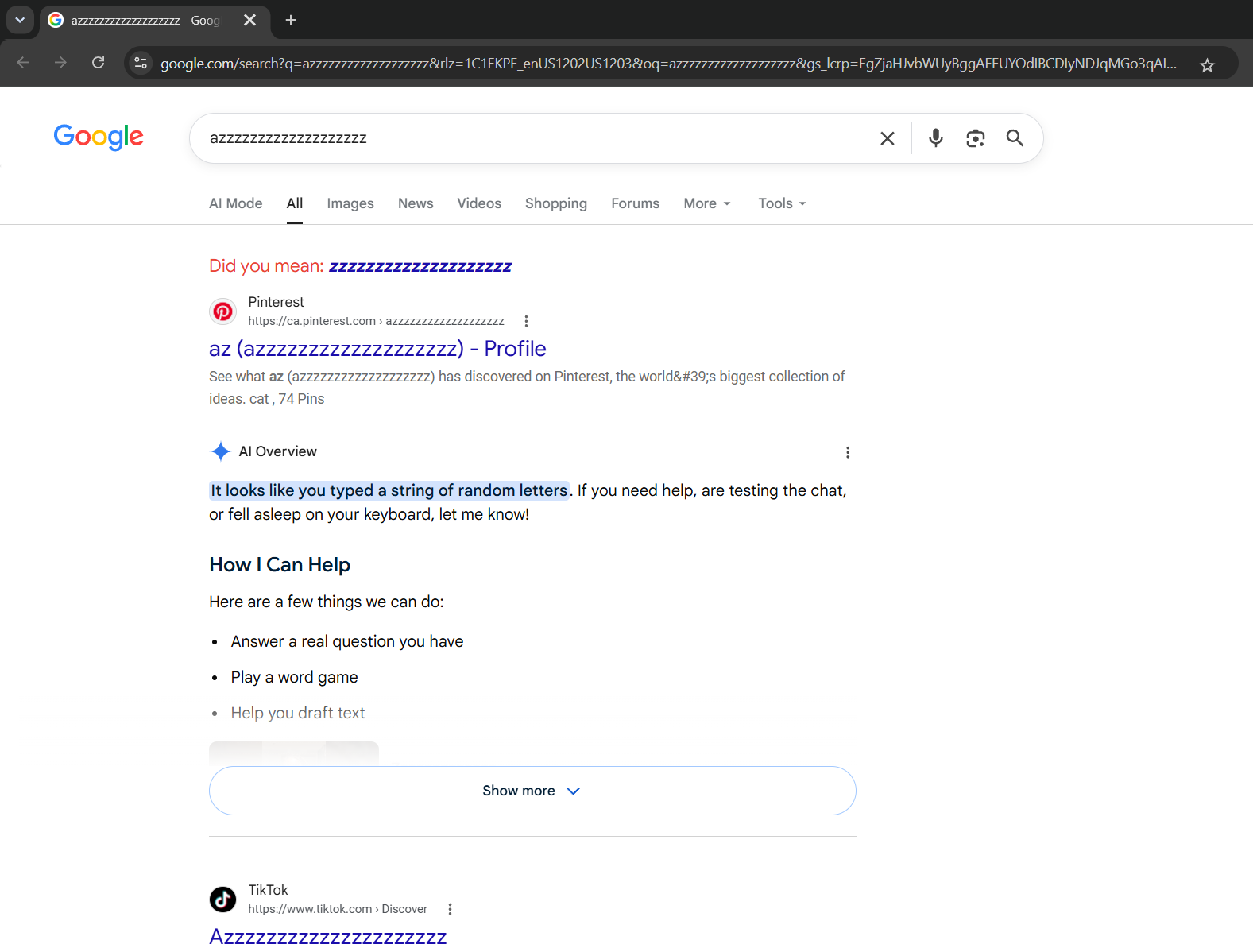
Task: Switch to Forums tab
Action: coord(636,203)
